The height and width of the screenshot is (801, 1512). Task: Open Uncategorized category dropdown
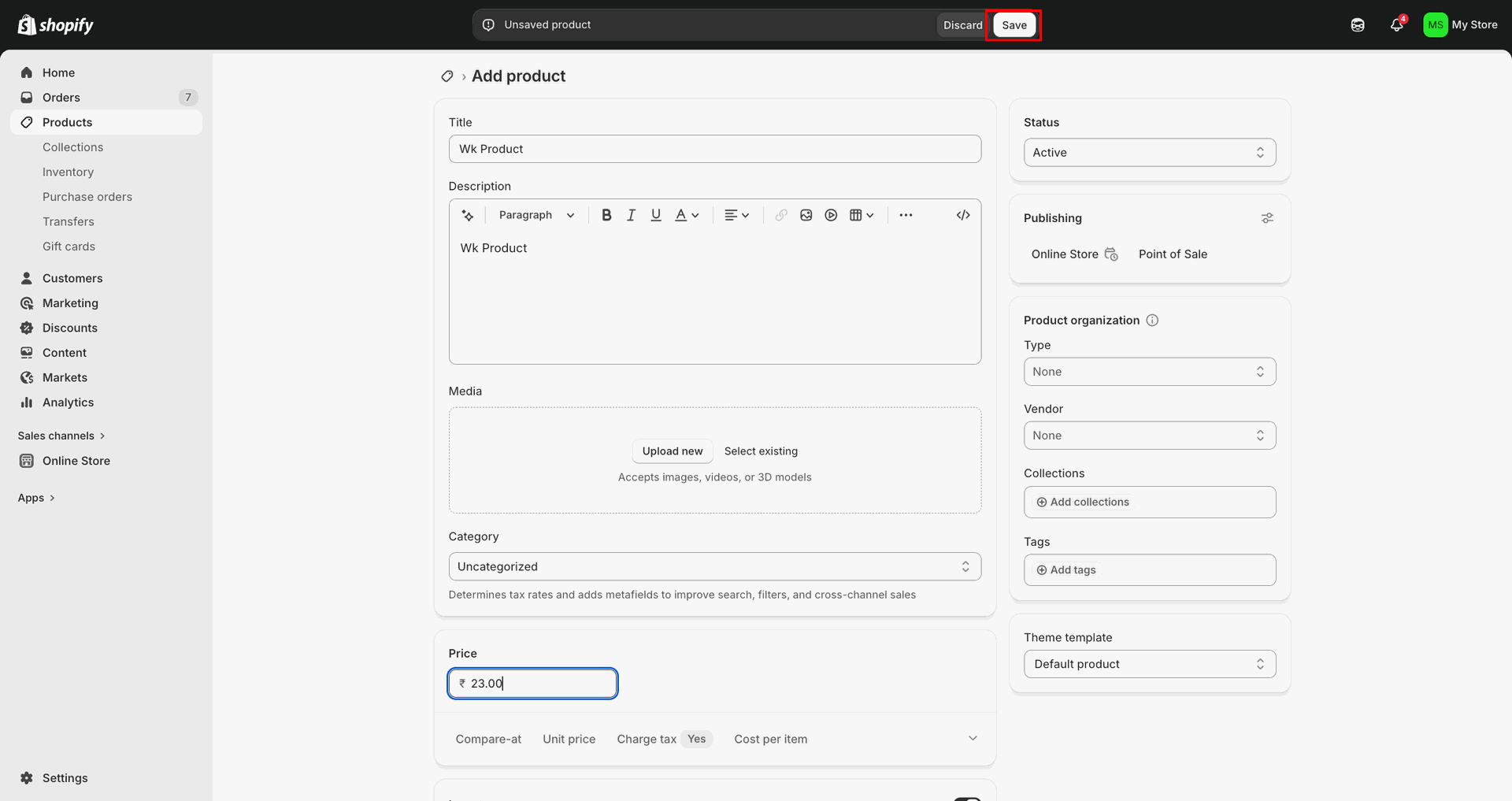tap(715, 566)
